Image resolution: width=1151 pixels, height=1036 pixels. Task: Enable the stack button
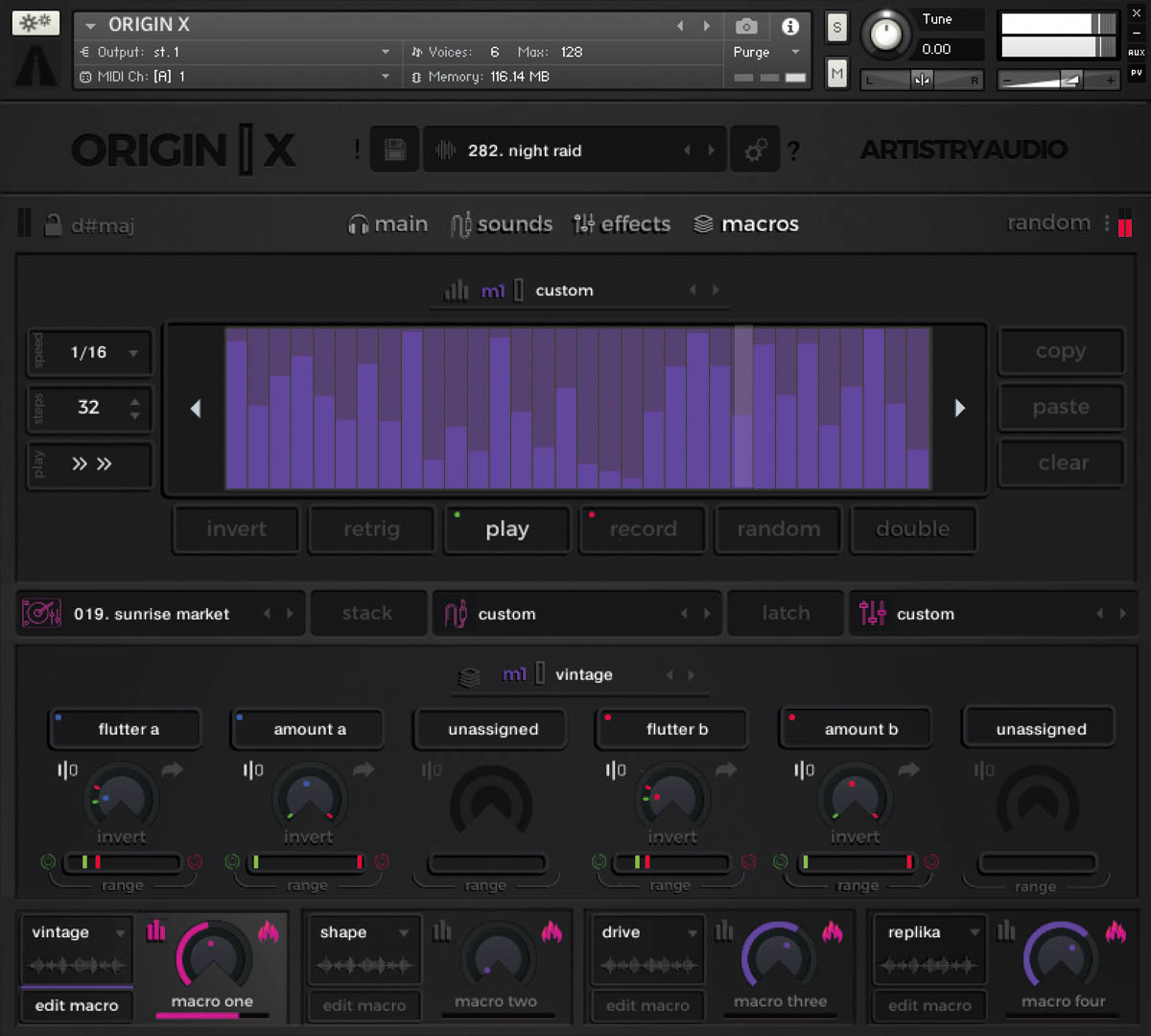(367, 613)
